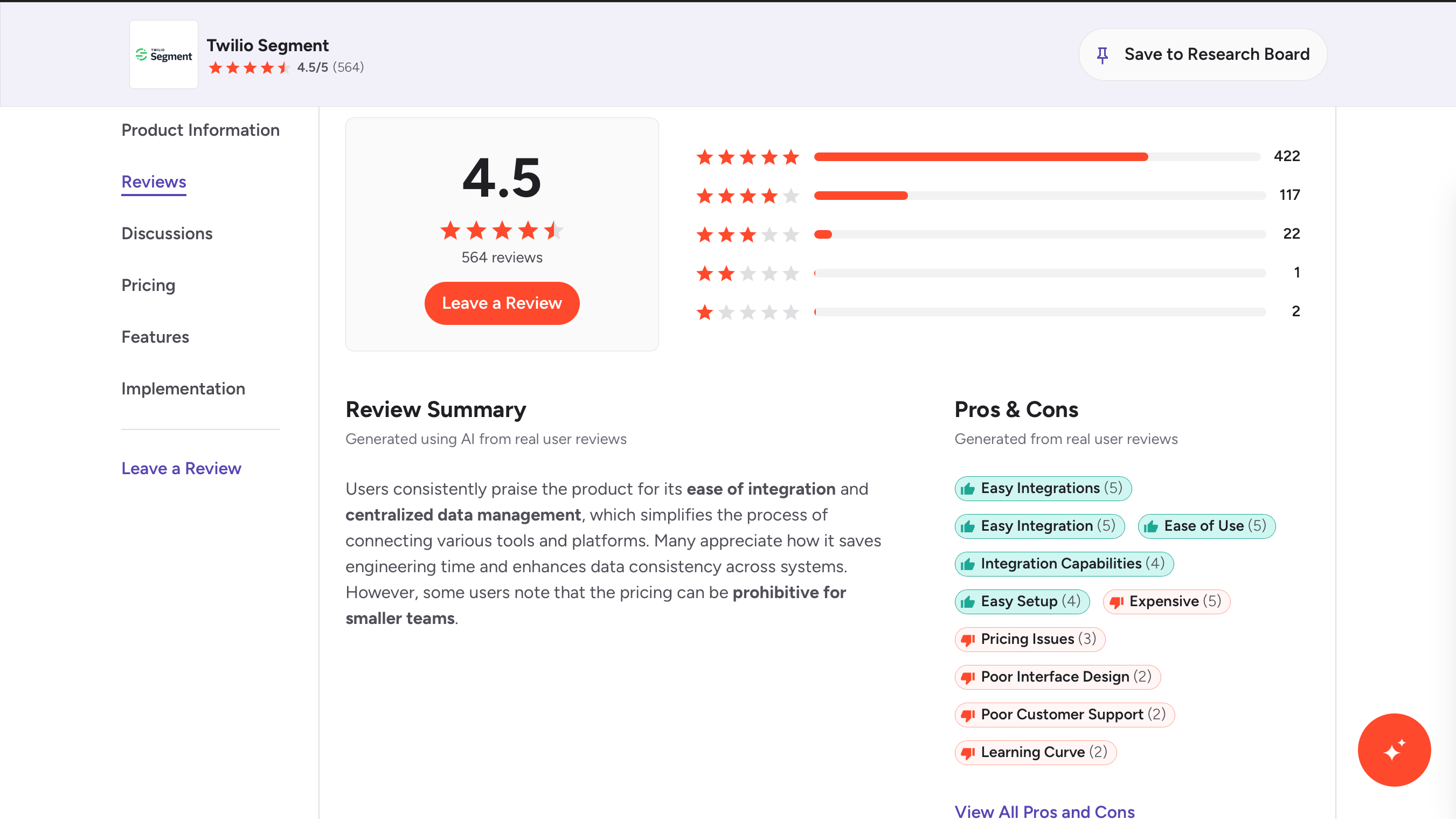Jump to the Features sidebar section

[x=155, y=337]
